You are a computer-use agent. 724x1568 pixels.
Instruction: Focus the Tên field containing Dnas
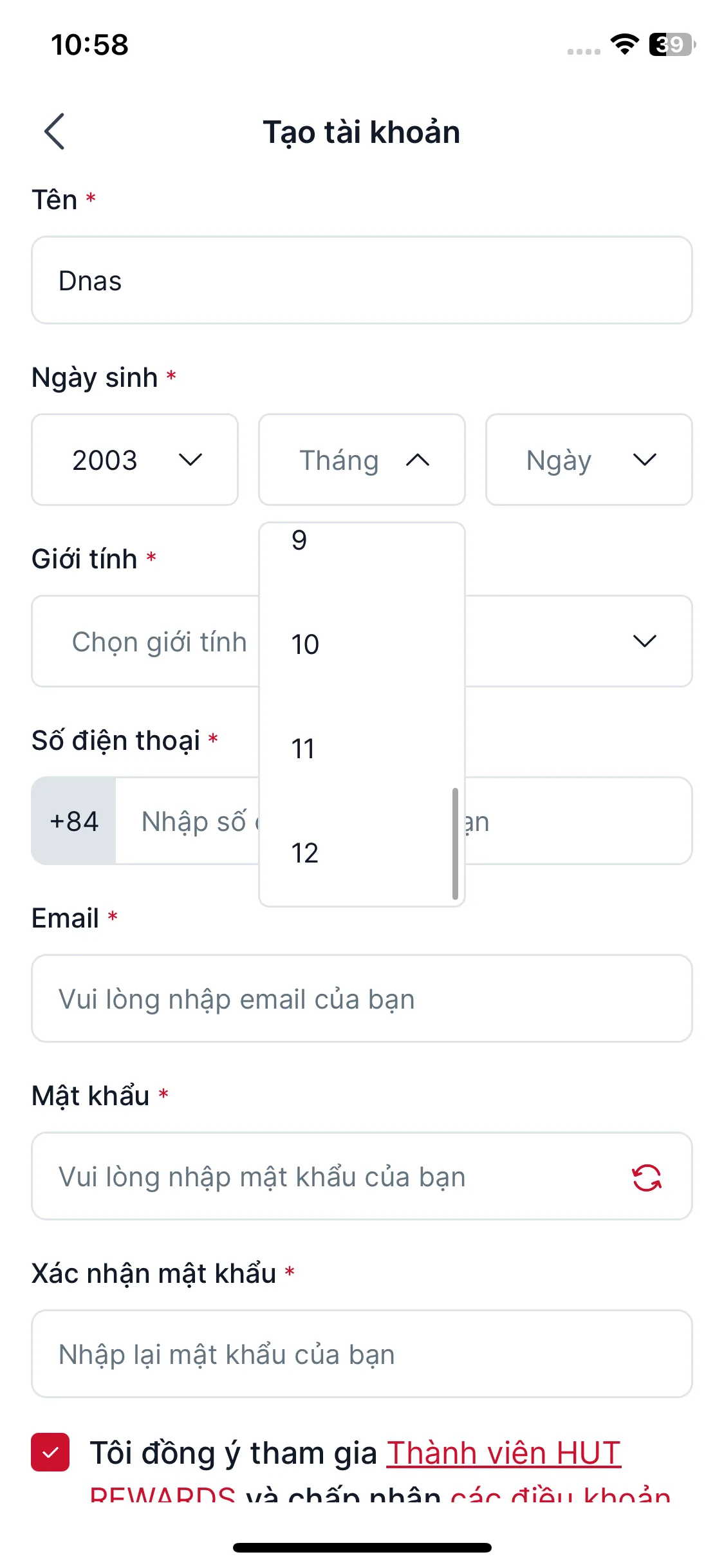coord(362,281)
